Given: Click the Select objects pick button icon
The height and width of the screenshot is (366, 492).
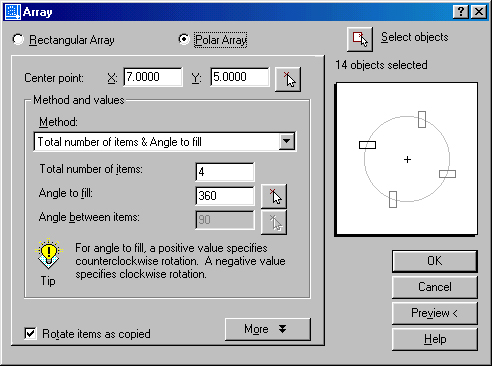Looking at the screenshot, I should click(x=360, y=39).
